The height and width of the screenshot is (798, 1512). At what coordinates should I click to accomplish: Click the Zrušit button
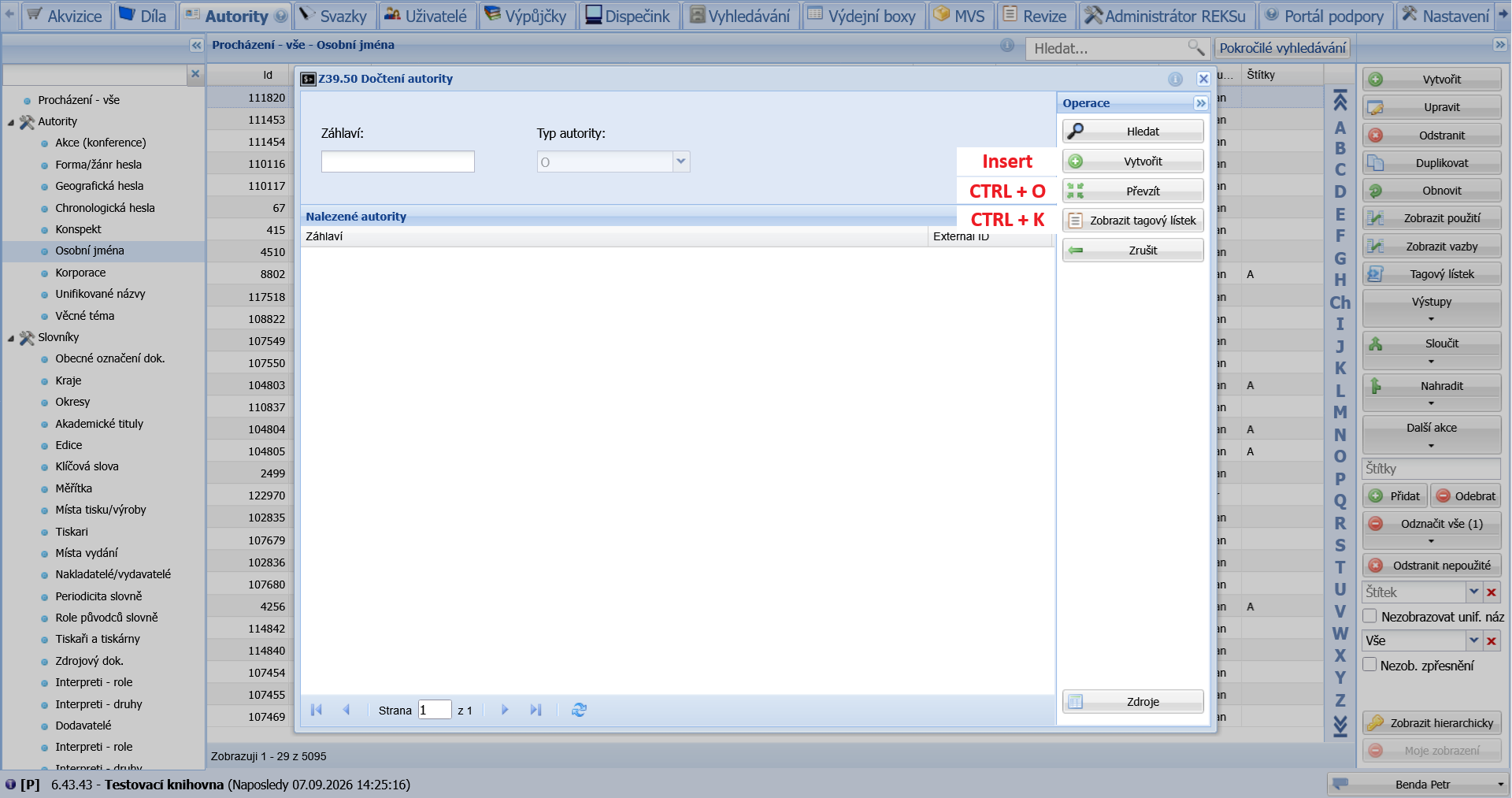[1132, 251]
